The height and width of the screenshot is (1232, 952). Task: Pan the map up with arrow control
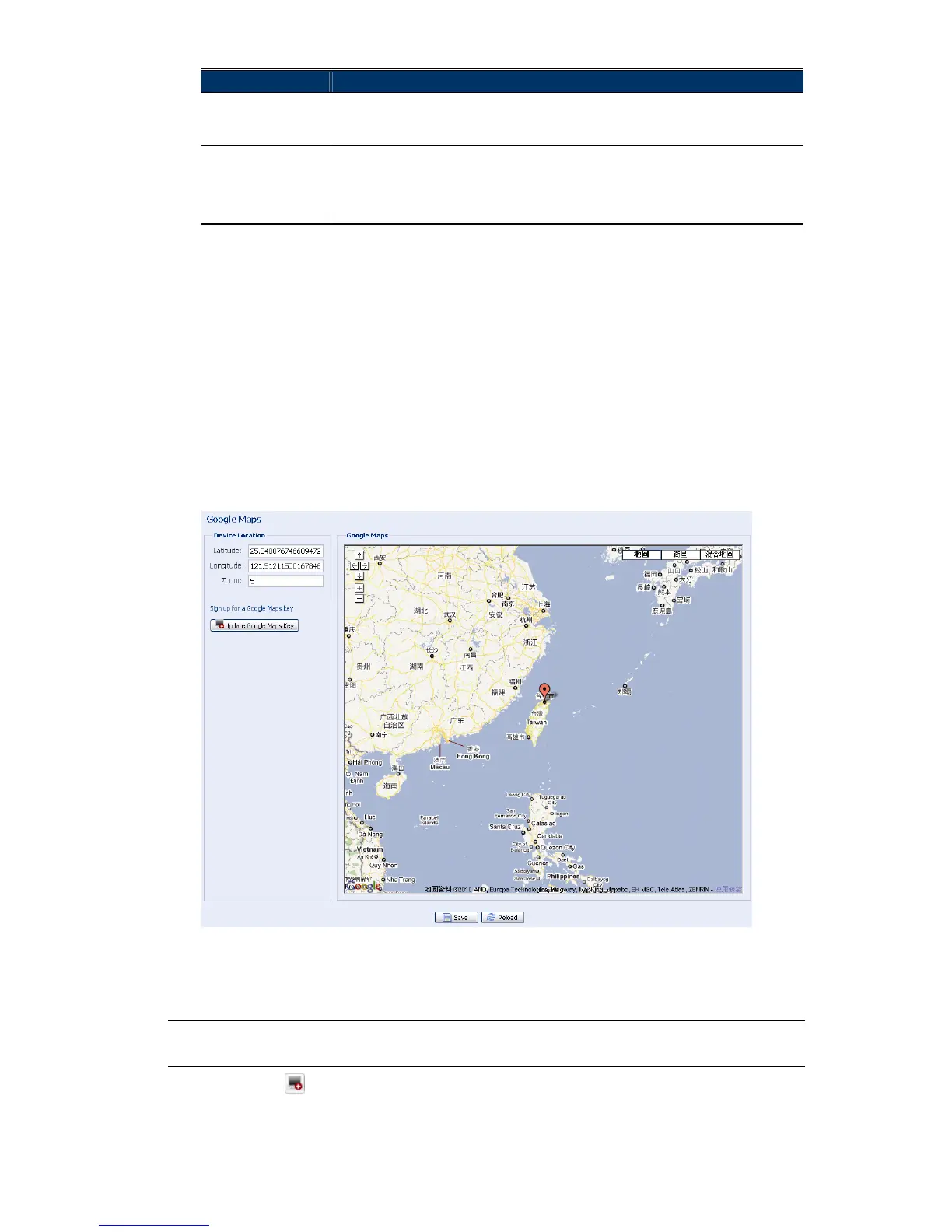tap(359, 555)
